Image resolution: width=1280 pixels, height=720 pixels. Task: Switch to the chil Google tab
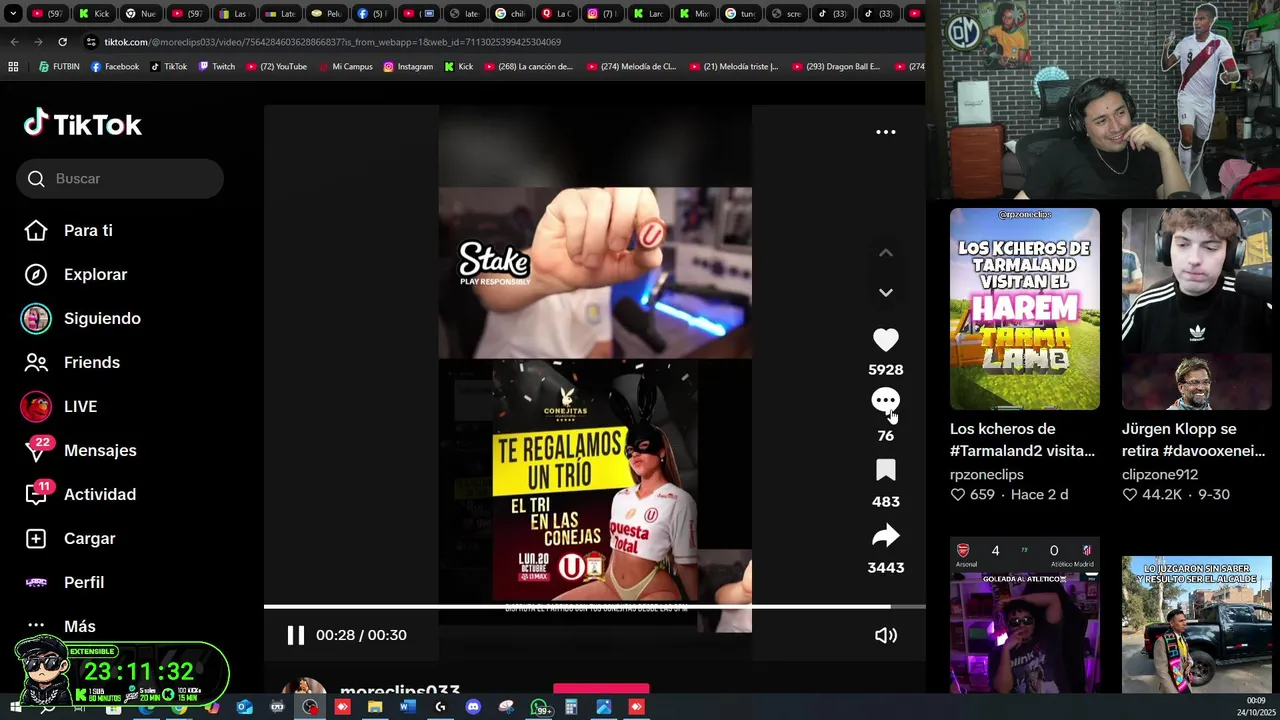tap(511, 14)
